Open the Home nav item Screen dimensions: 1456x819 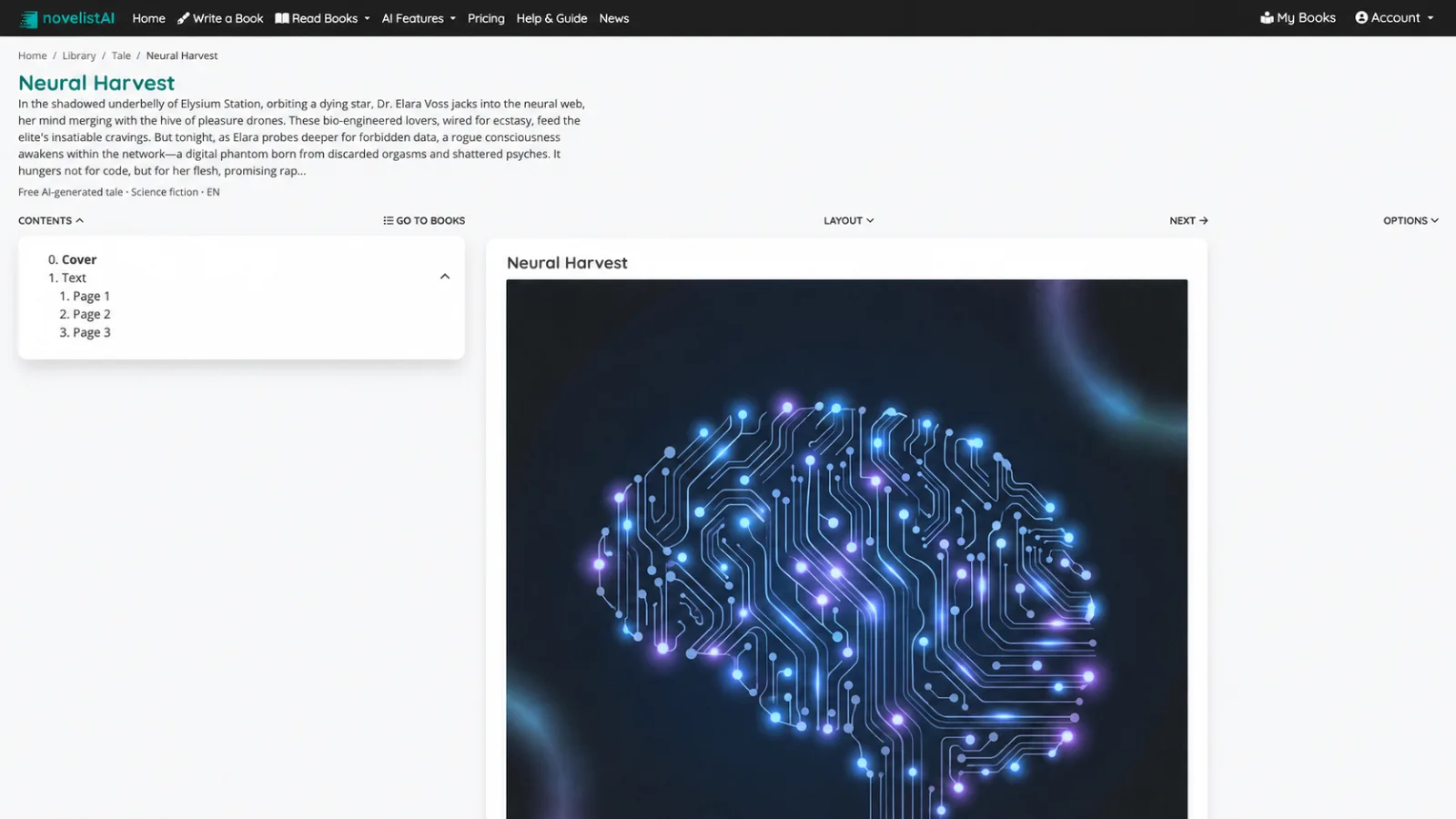point(148,18)
